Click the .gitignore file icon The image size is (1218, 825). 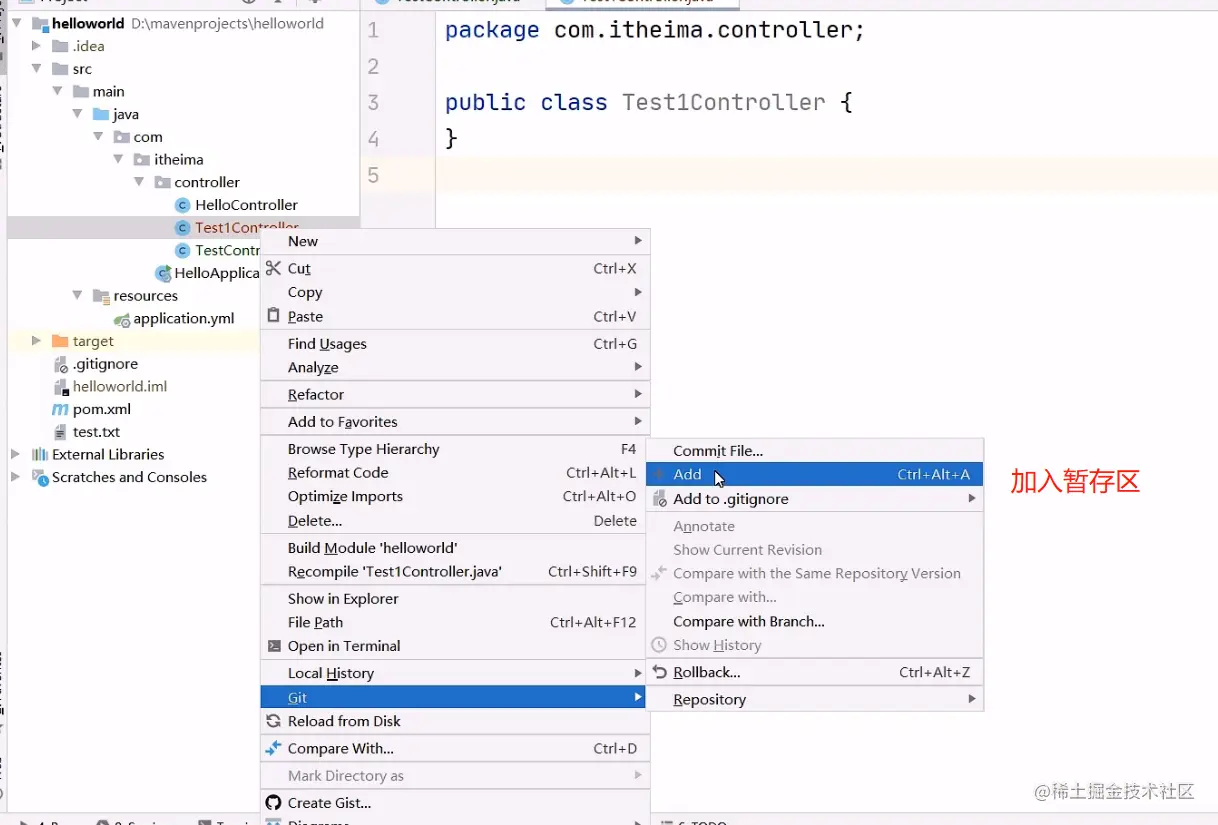coord(60,364)
